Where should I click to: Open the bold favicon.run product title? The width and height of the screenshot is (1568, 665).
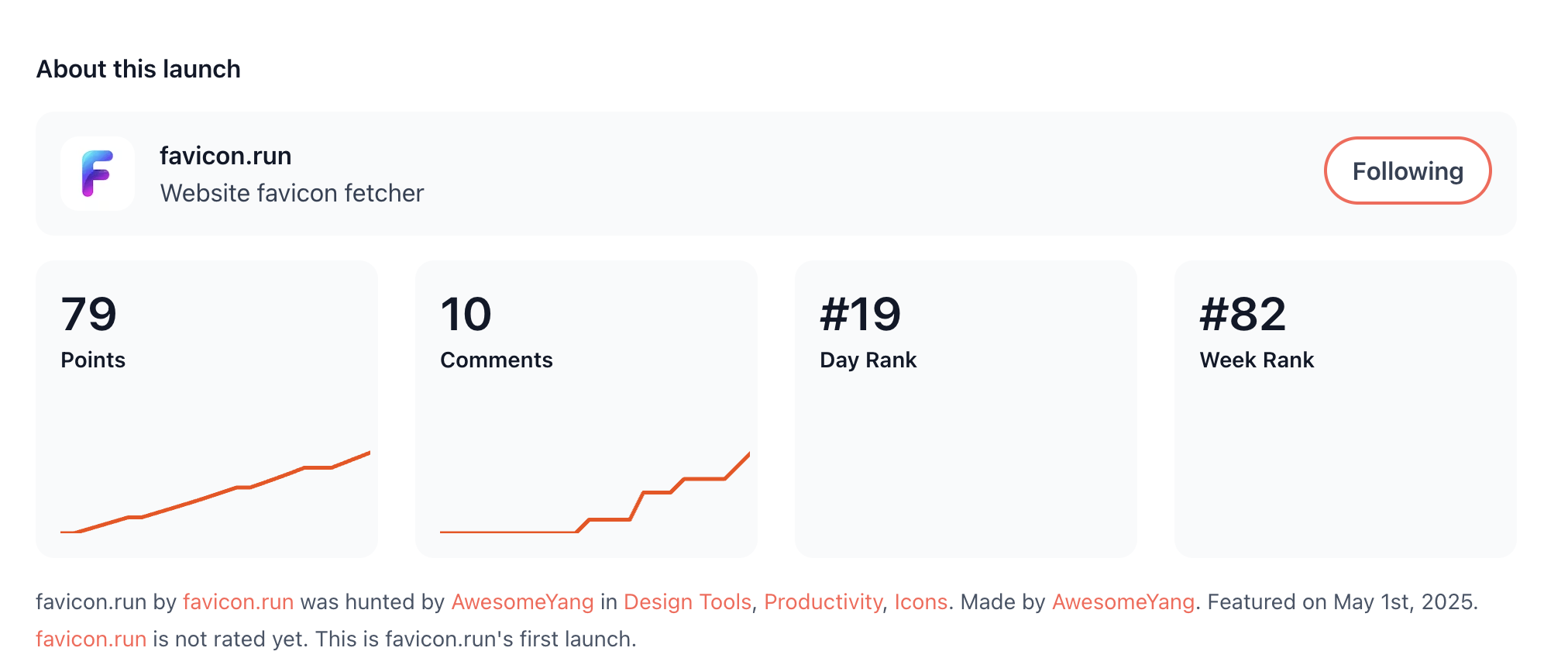225,156
